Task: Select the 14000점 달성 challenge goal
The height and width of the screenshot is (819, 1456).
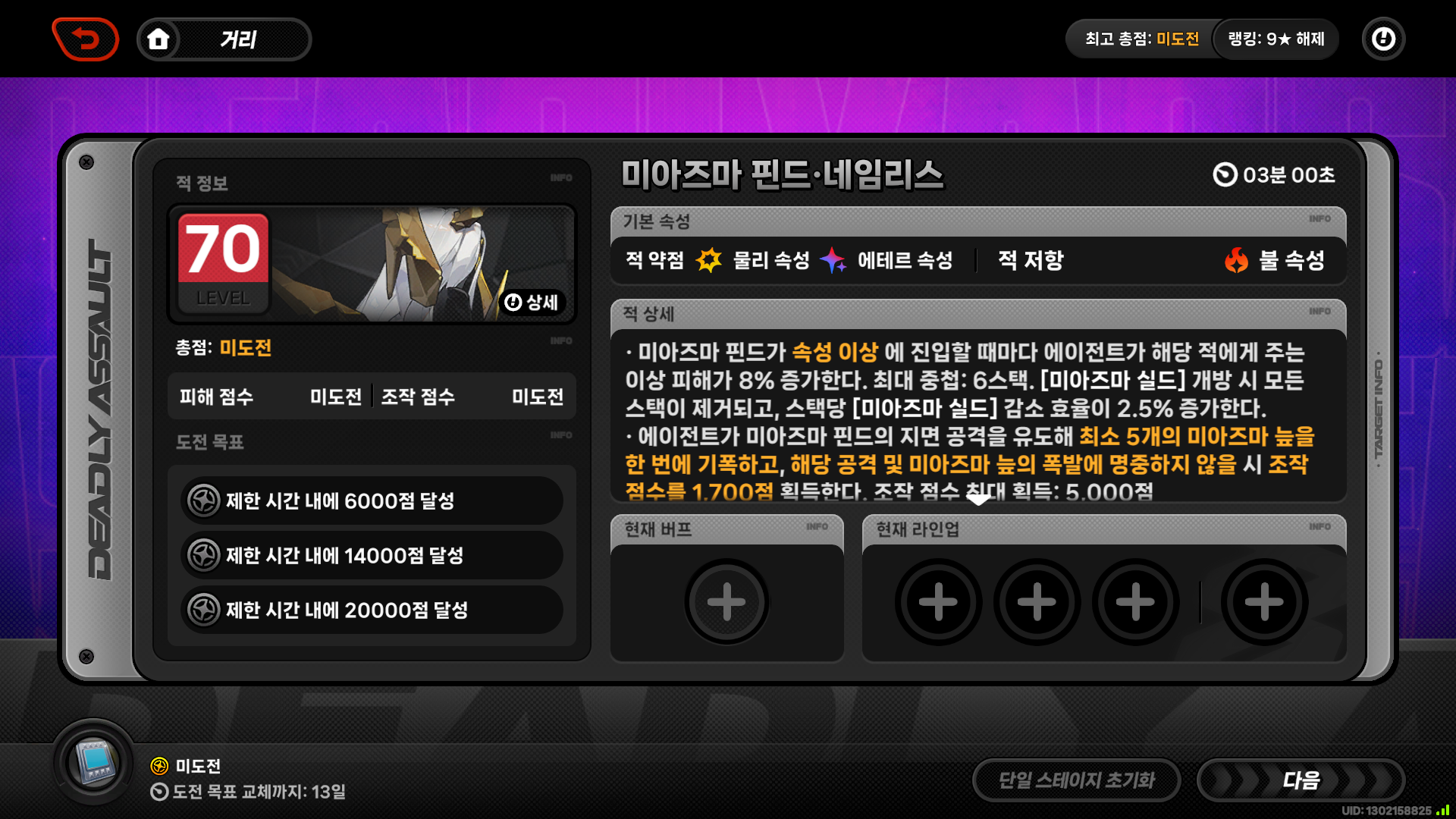Action: coord(372,555)
